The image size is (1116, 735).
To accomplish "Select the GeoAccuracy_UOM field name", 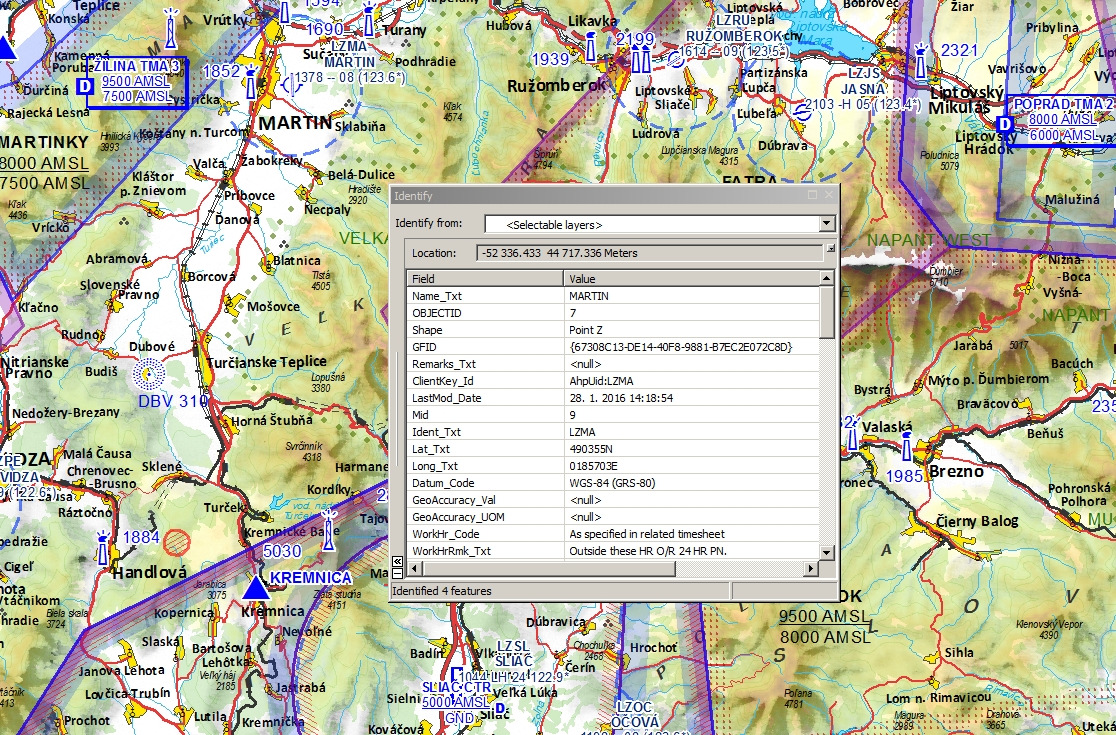I will click(458, 518).
